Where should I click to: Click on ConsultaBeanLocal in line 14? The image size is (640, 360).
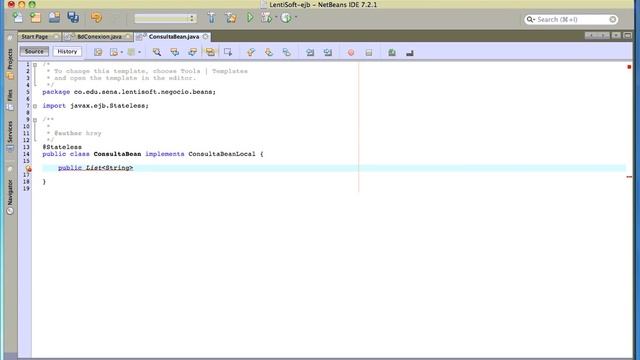point(222,154)
